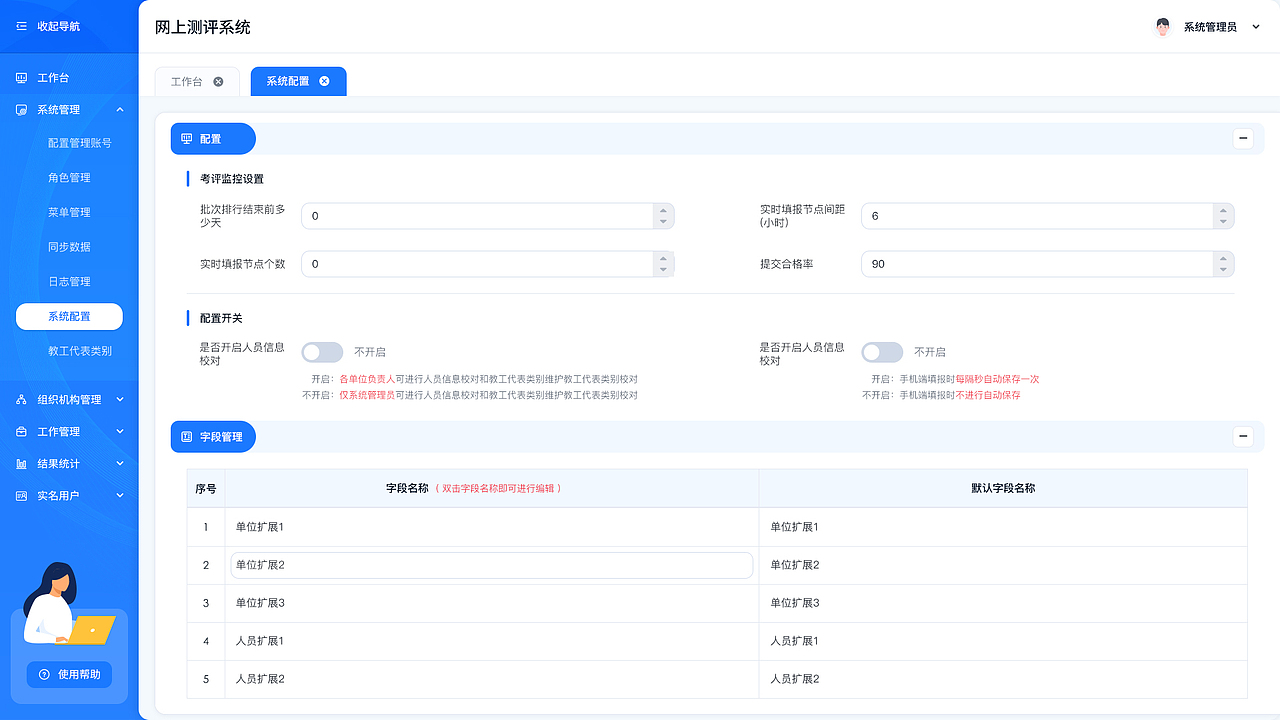
Task: Click the 配置 section button
Action: 213,139
